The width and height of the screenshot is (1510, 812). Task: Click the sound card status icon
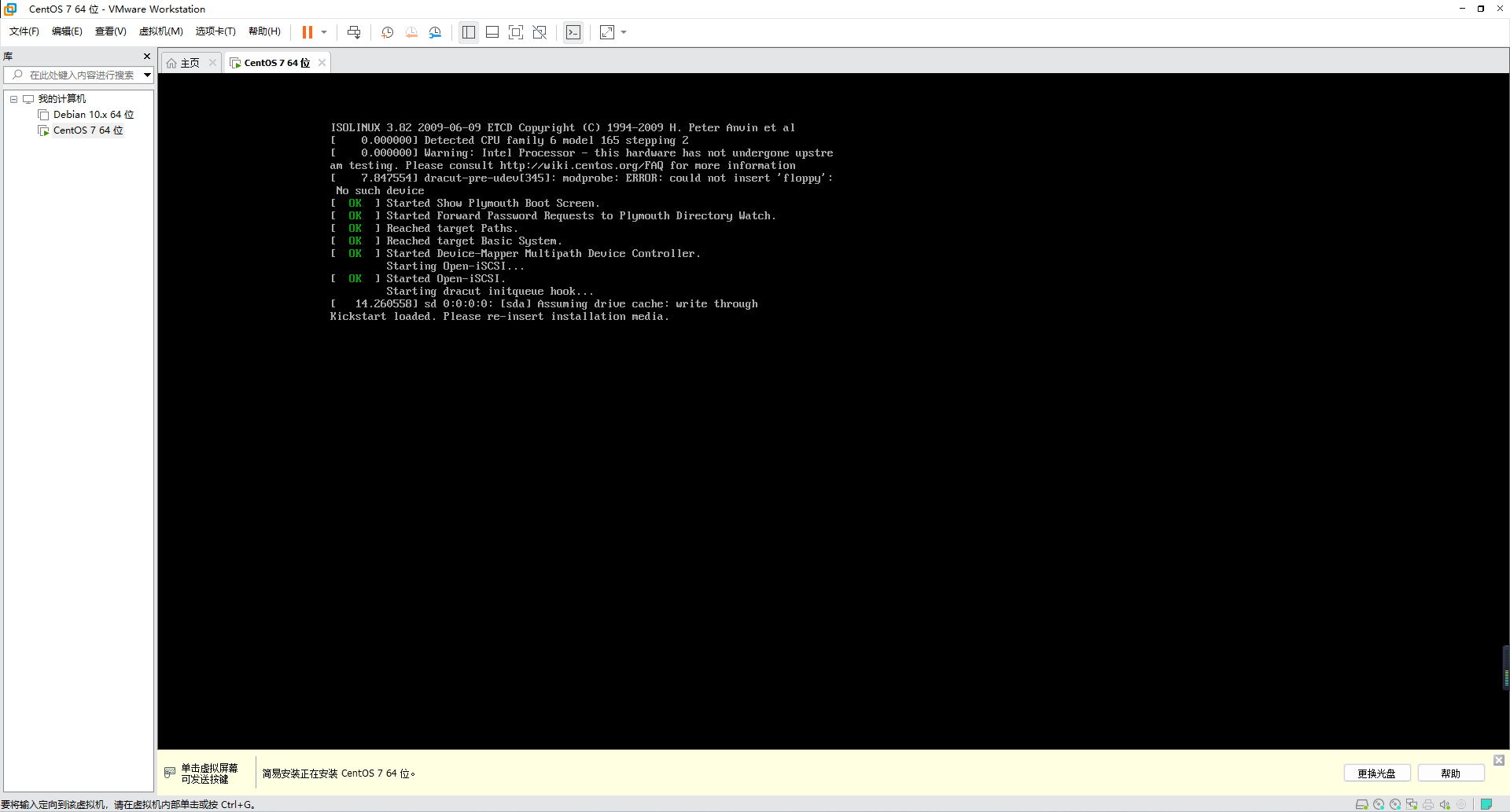(x=1445, y=804)
